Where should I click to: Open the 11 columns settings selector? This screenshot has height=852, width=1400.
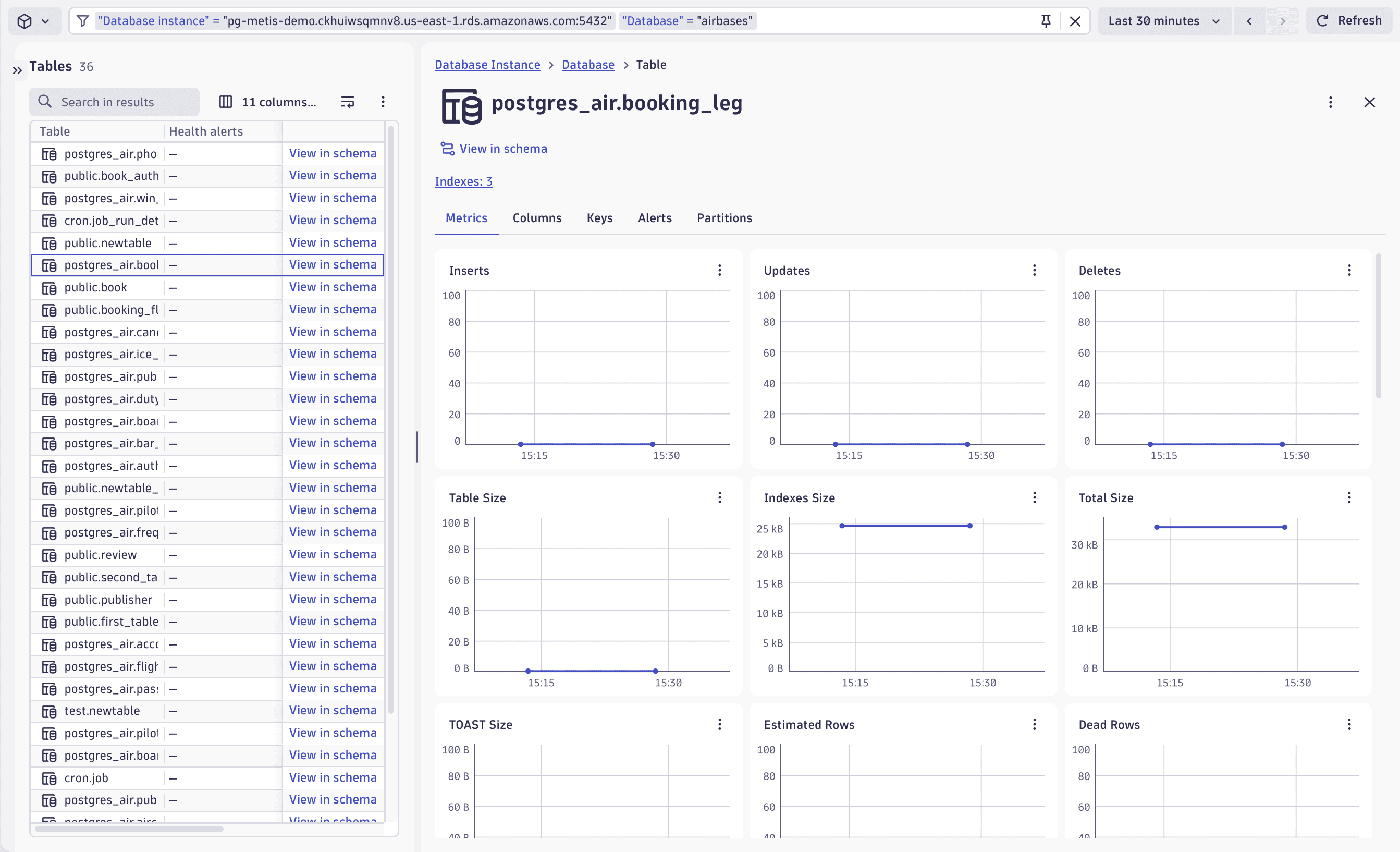click(x=268, y=102)
